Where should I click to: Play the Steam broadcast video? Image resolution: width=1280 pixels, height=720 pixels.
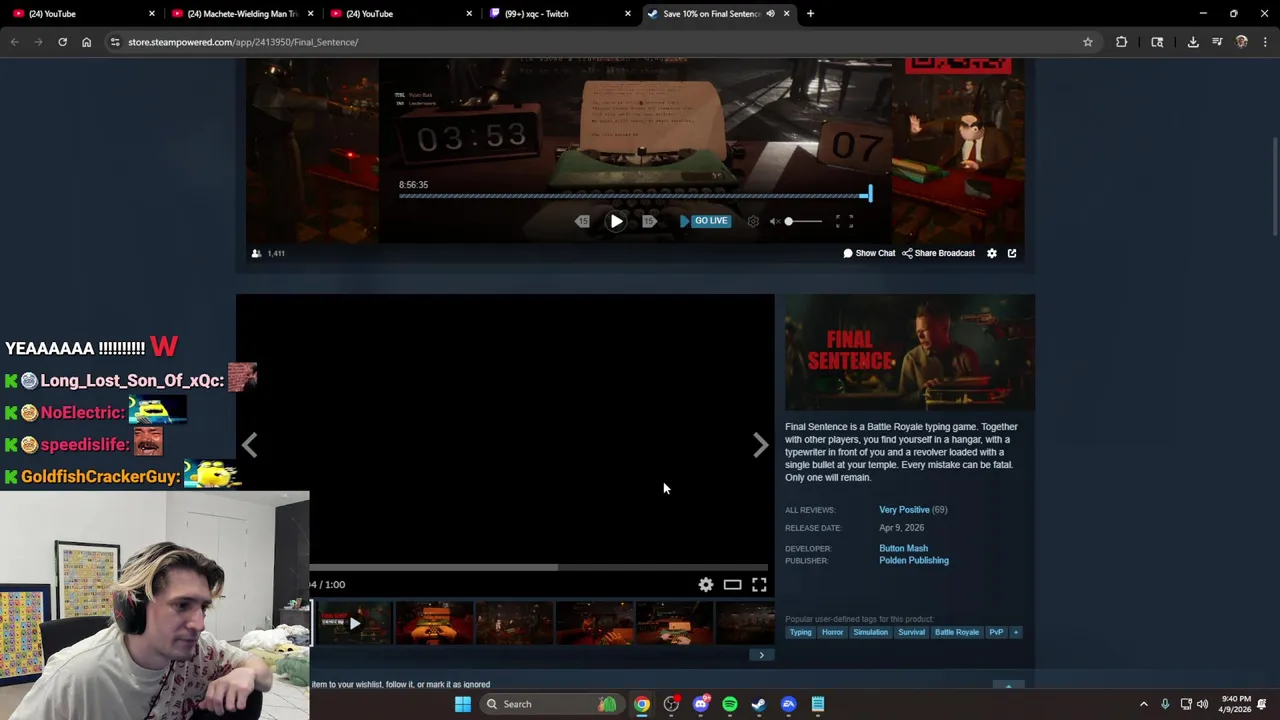(x=616, y=221)
